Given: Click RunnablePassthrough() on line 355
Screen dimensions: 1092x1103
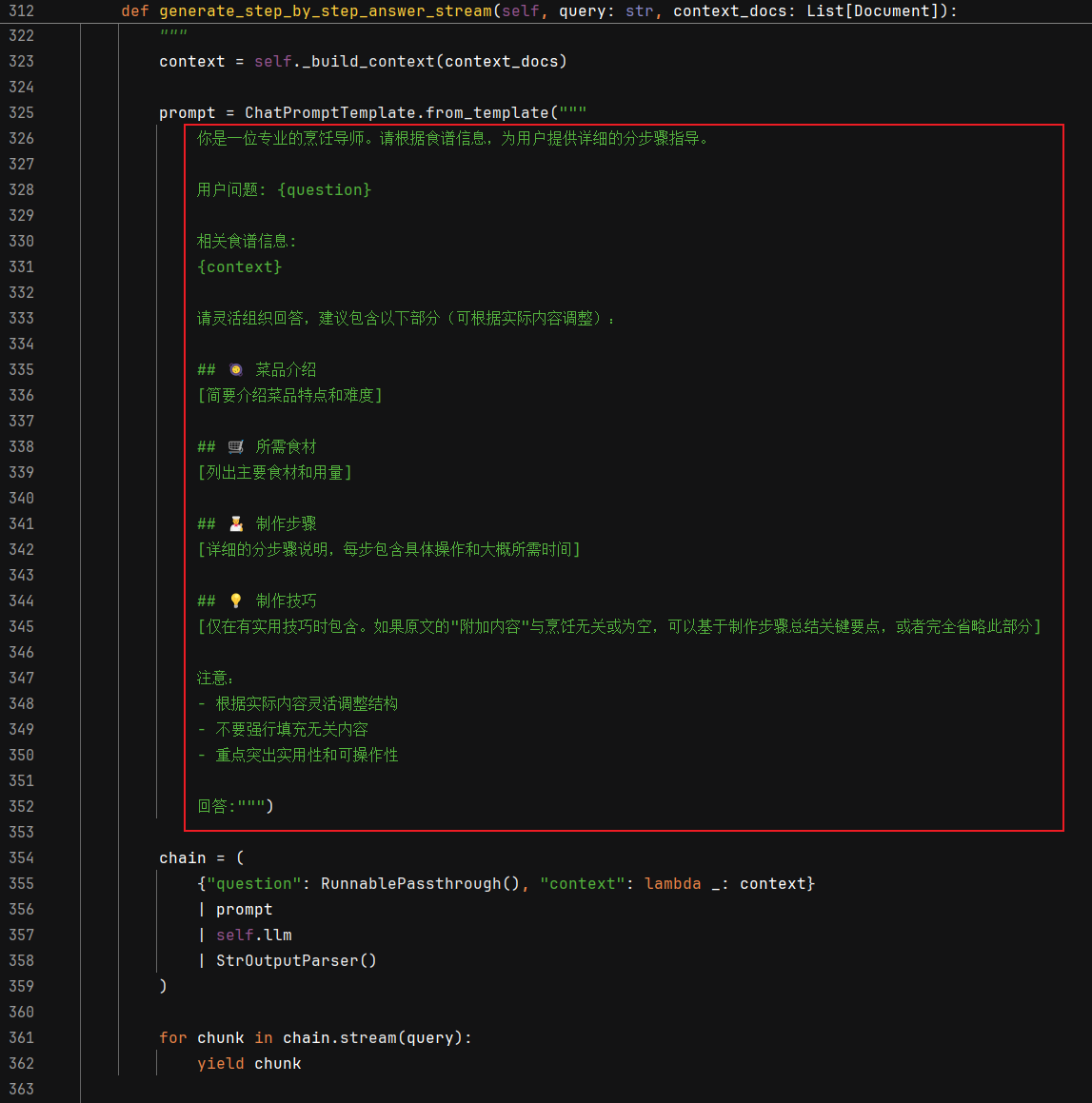Looking at the screenshot, I should point(420,883).
